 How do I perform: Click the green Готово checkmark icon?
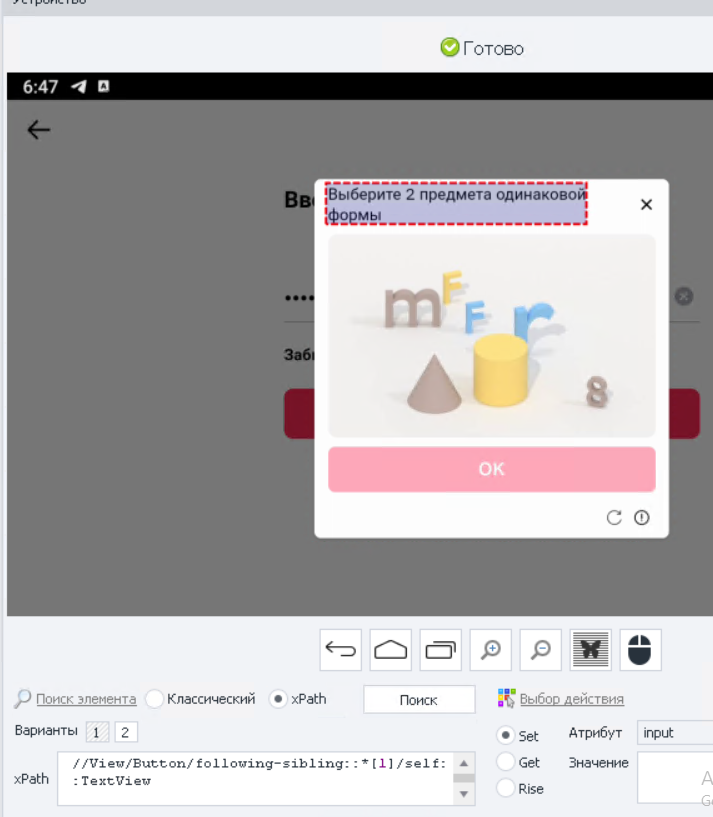point(450,47)
